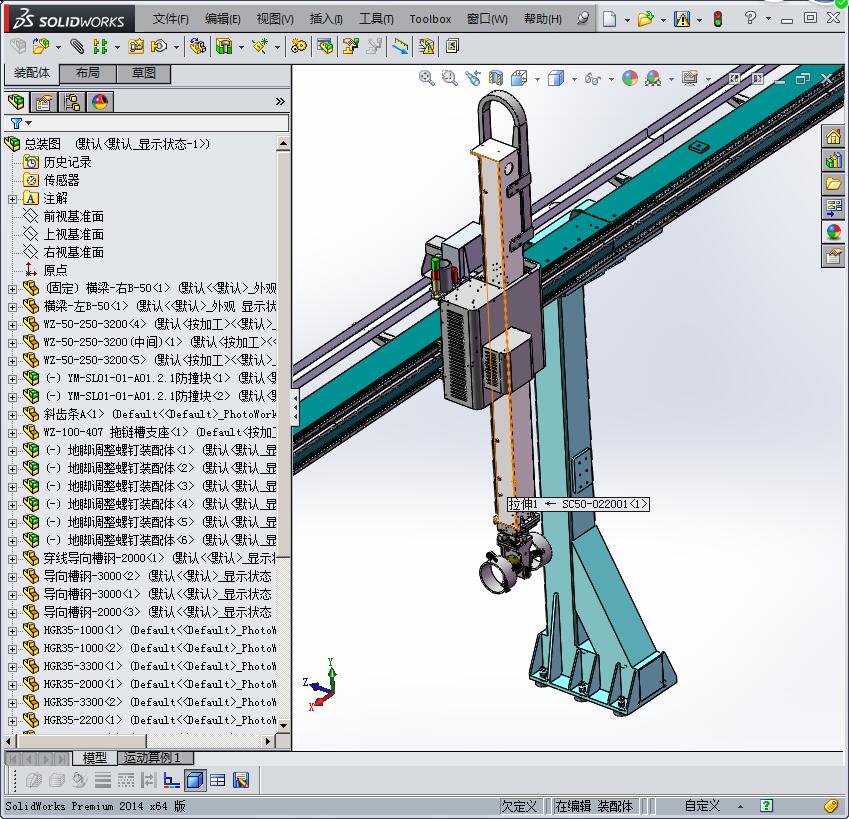Image resolution: width=849 pixels, height=819 pixels.
Task: Open Custom Properties icon in task pane
Action: point(833,255)
